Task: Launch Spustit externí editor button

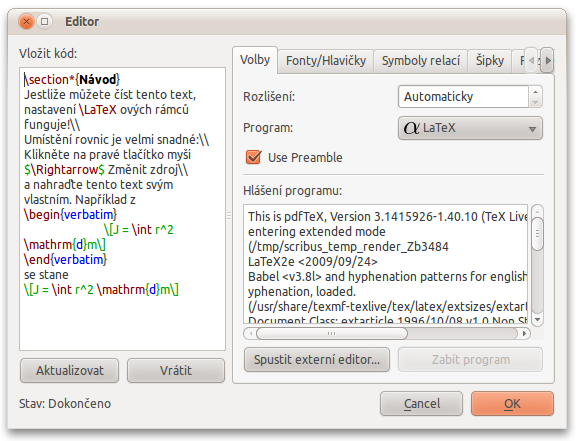Action: point(317,359)
